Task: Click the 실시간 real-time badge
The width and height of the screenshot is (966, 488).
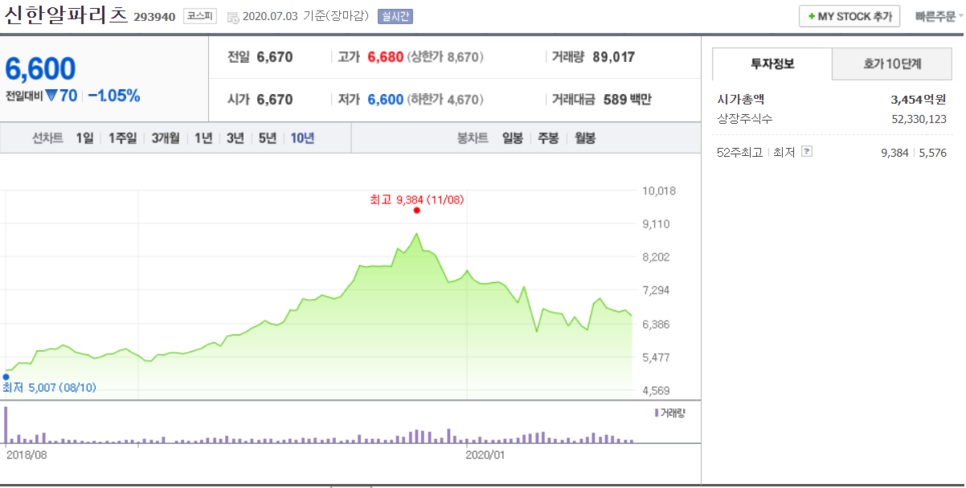Action: [x=395, y=17]
